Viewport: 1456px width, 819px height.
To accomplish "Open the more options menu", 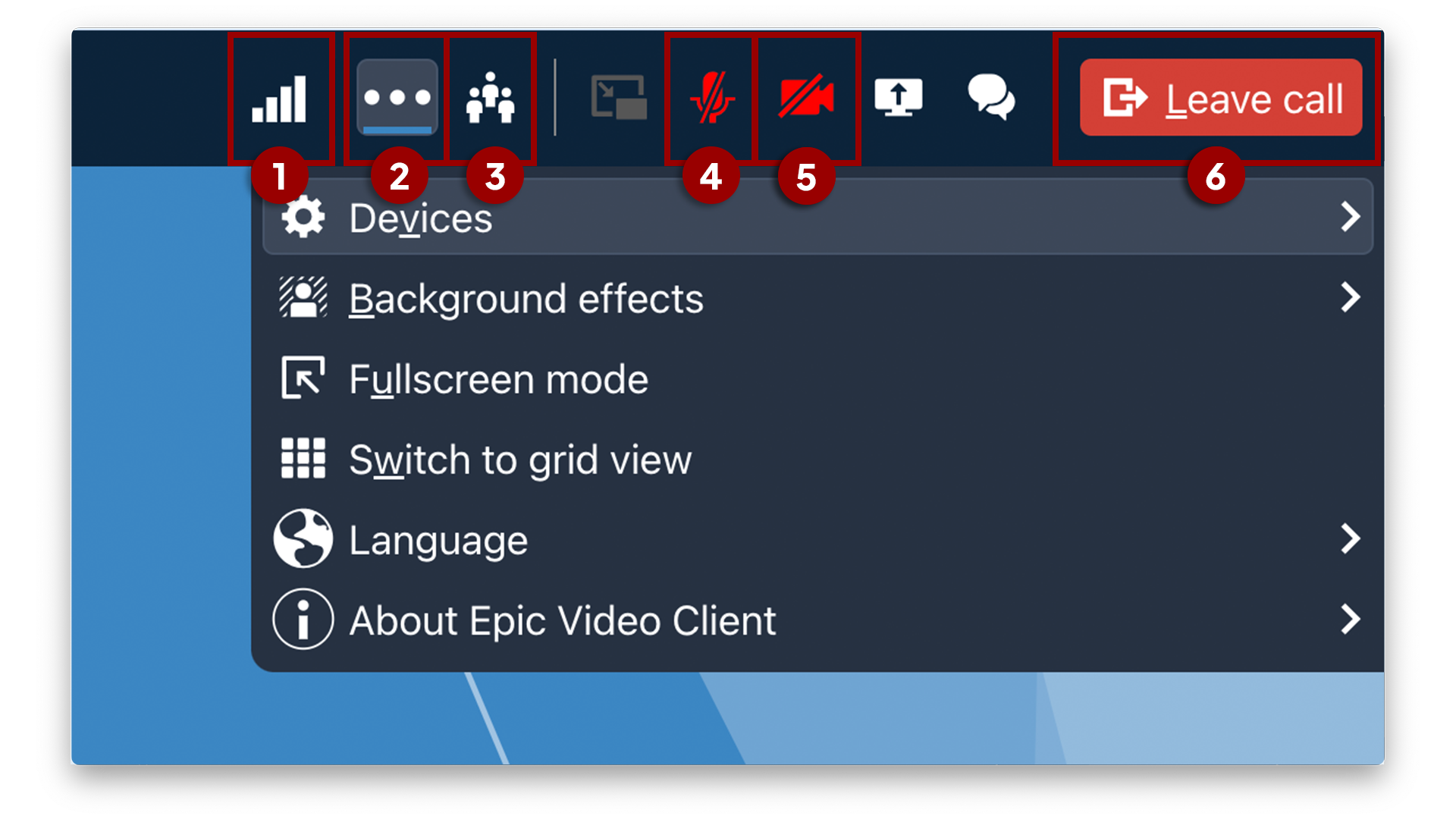I will (x=397, y=96).
